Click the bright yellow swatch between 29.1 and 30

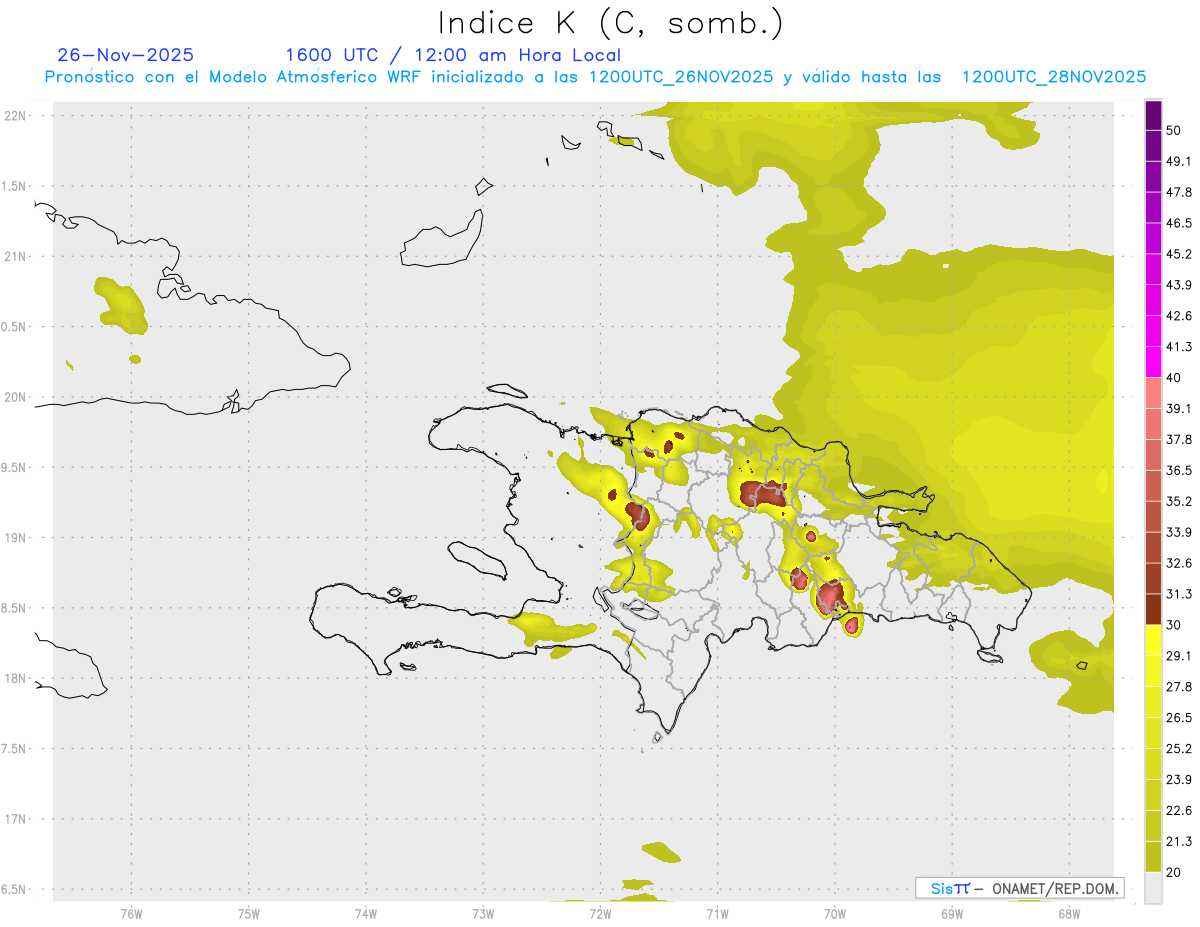(x=1153, y=641)
